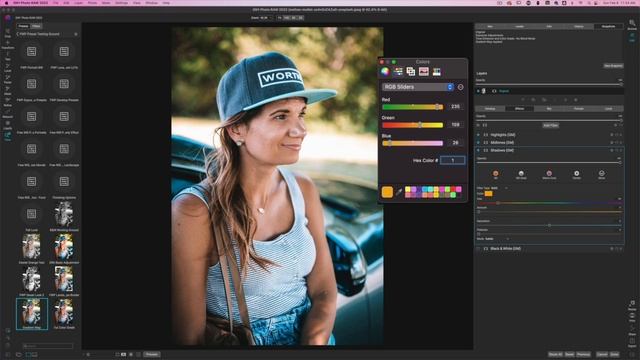Click the Hue slider in Shadows filter

tap(549, 203)
